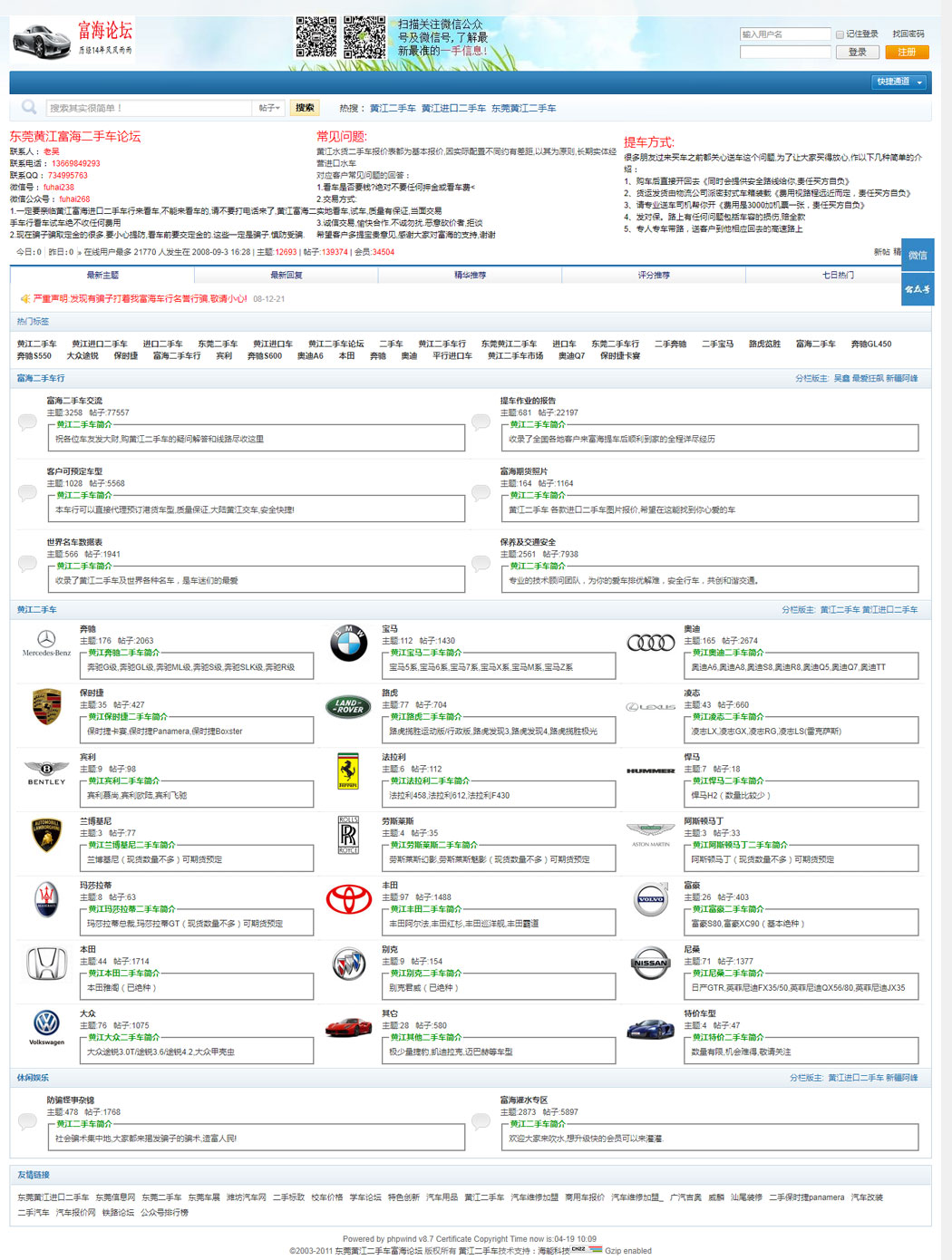Open the Lamborghini shield logo
The image size is (952, 1260).
46,835
